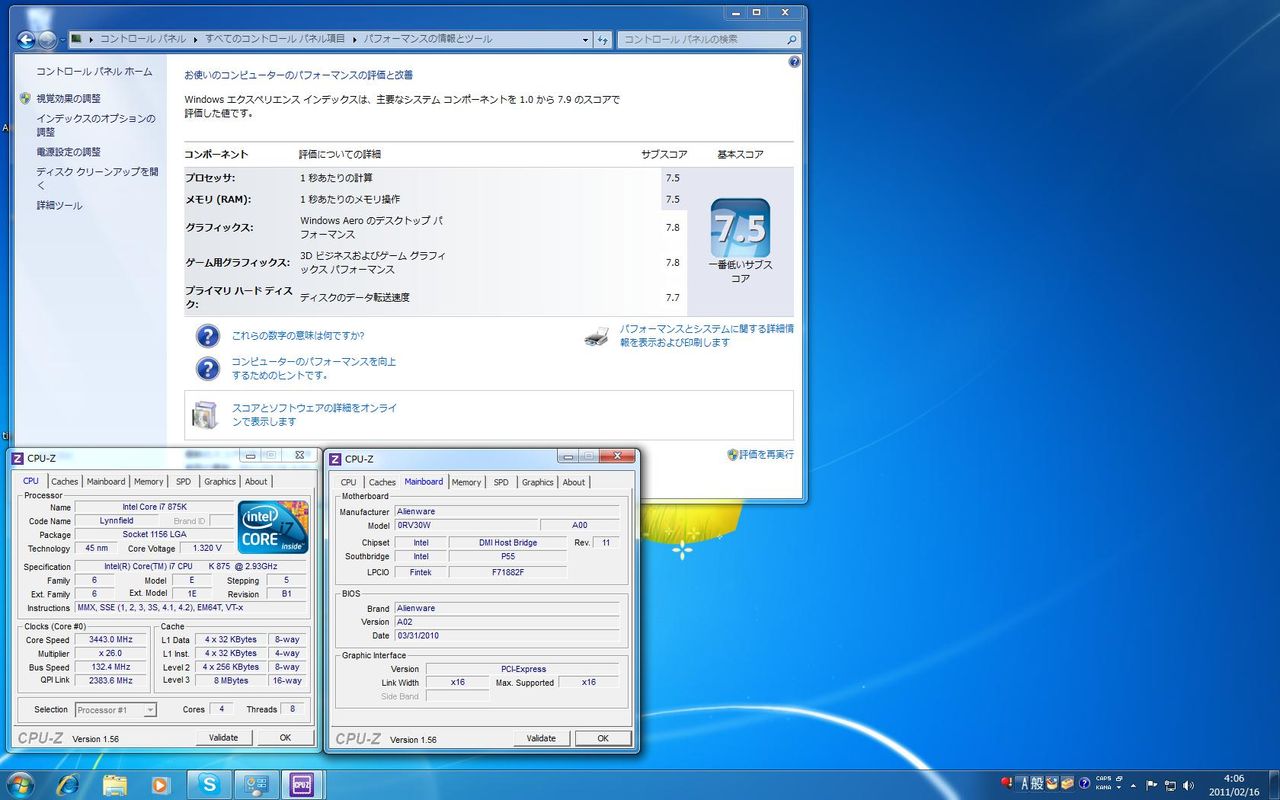Click the question icon beside performance hints link

207,369
